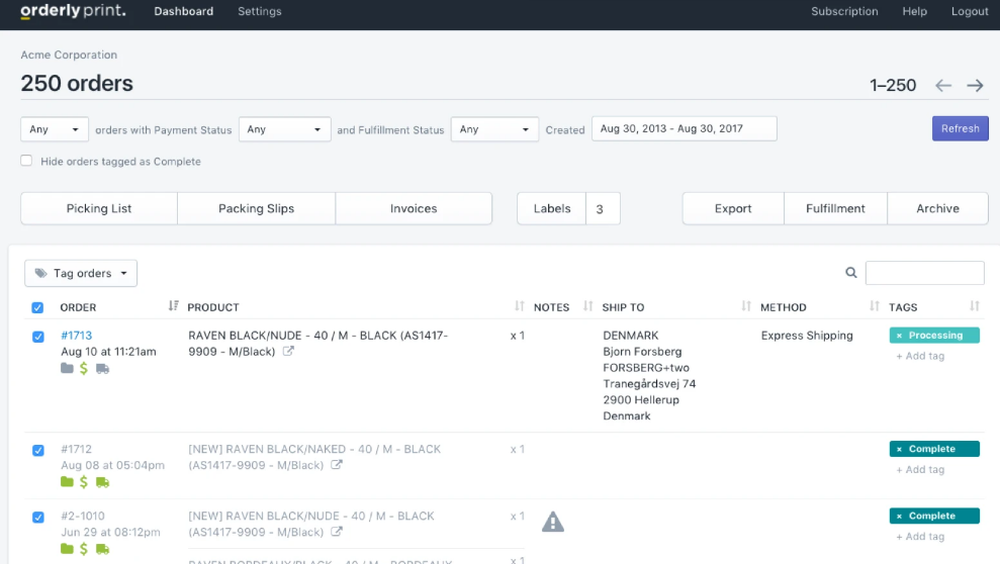Image resolution: width=1000 pixels, height=564 pixels.
Task: Click the truck shipping icon under order #1713
Action: (x=103, y=369)
